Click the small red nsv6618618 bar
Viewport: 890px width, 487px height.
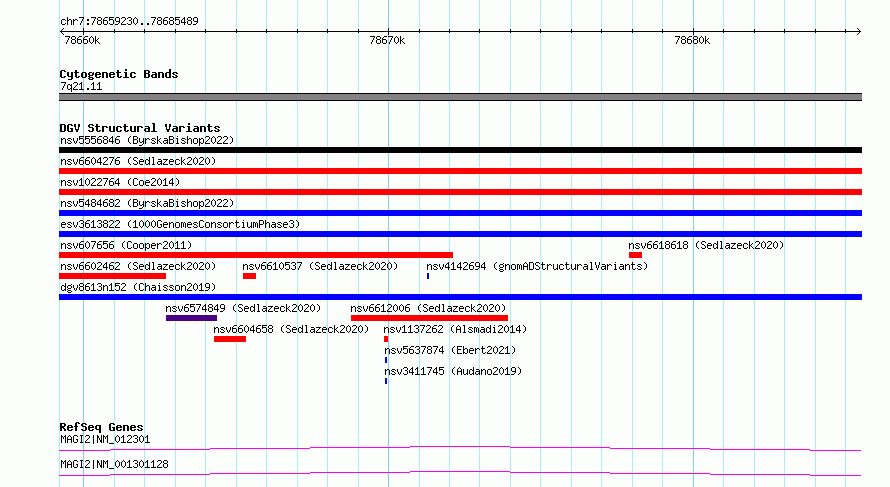[x=635, y=255]
